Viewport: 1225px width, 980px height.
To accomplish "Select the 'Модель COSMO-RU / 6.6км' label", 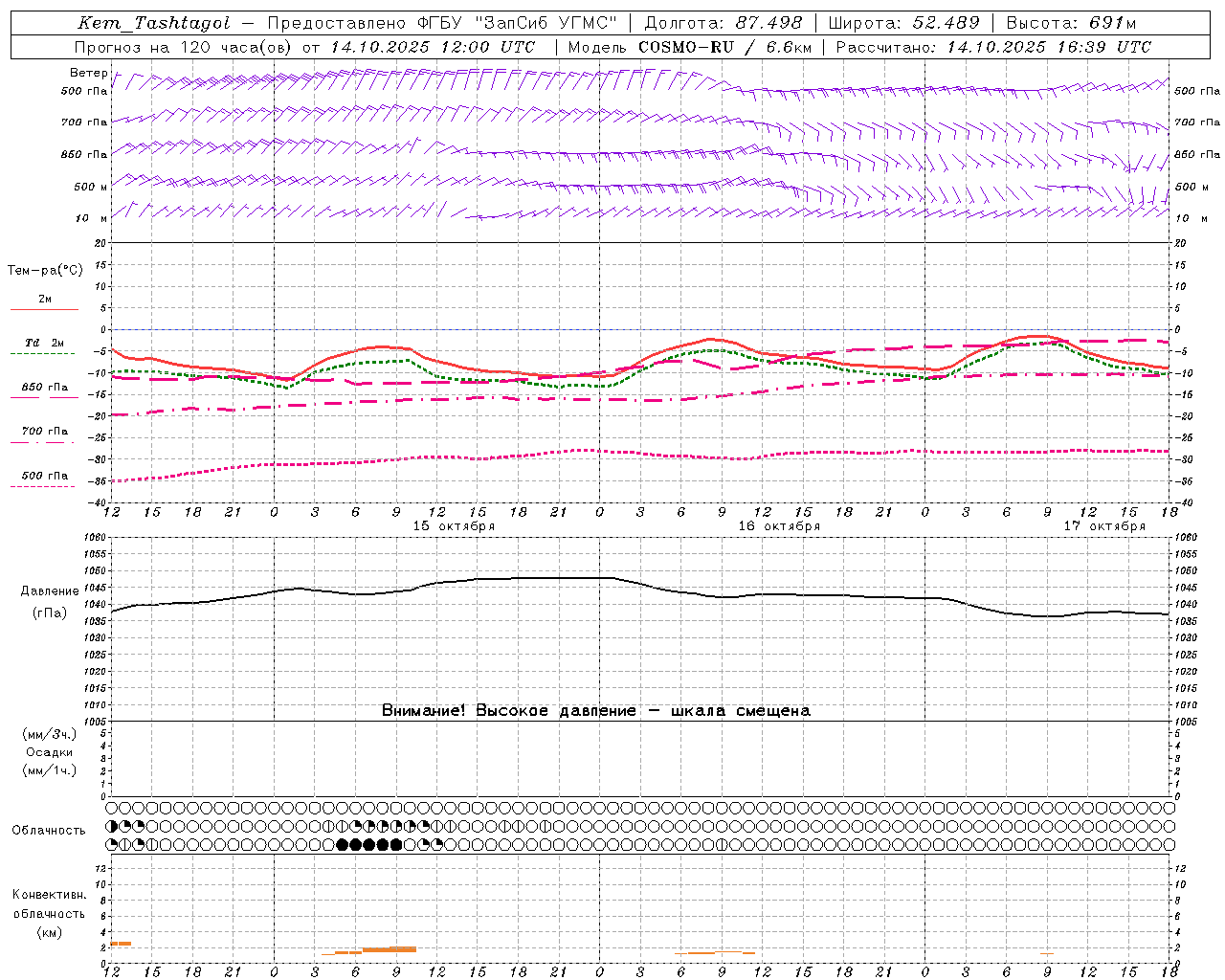I will [690, 47].
